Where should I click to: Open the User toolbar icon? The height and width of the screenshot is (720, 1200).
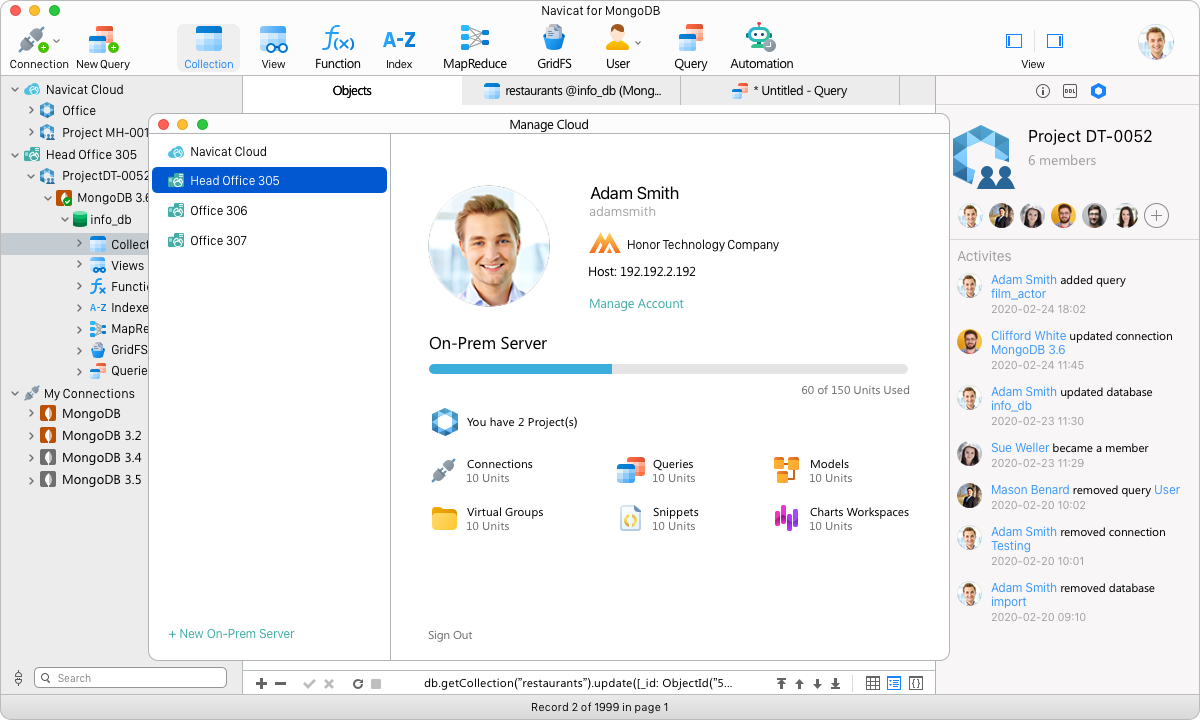click(618, 47)
